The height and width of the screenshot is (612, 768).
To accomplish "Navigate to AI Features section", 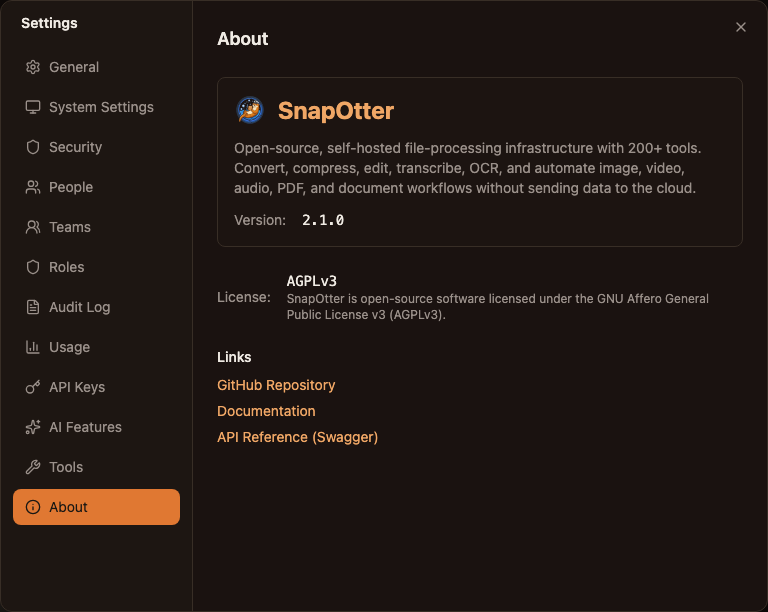I will tap(96, 427).
